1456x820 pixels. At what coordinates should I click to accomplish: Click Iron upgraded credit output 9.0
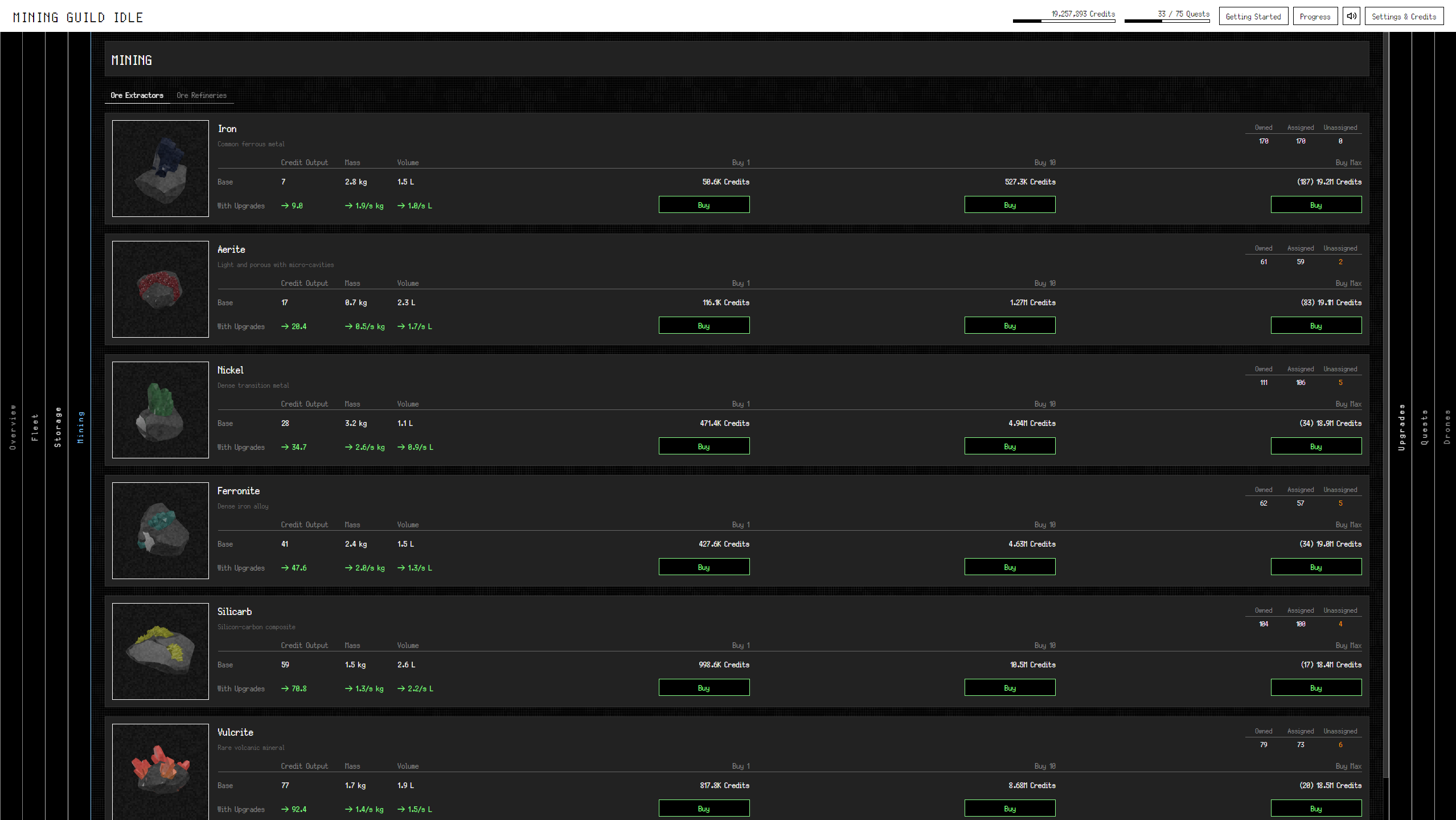(292, 206)
